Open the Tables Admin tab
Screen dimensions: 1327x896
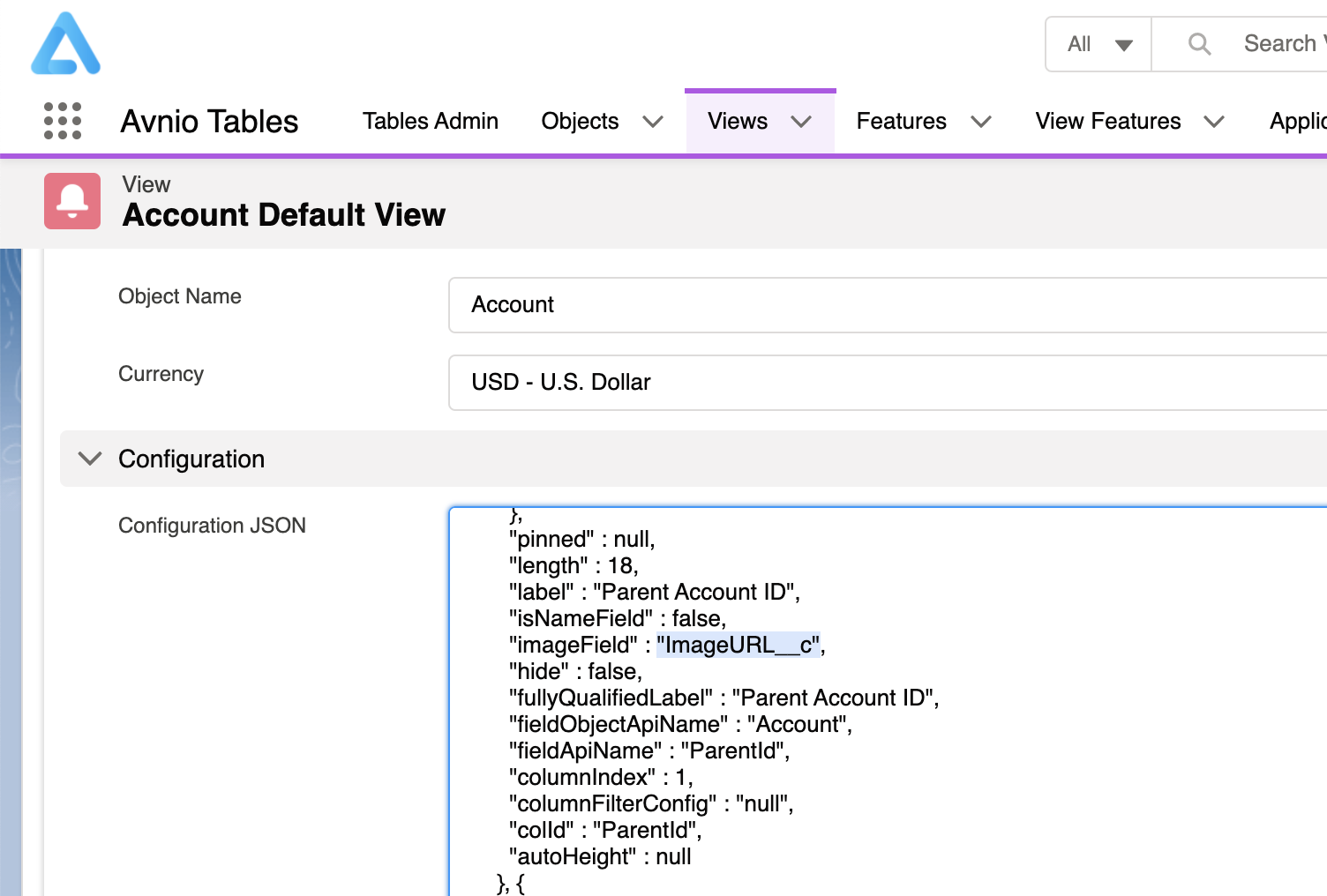[430, 121]
